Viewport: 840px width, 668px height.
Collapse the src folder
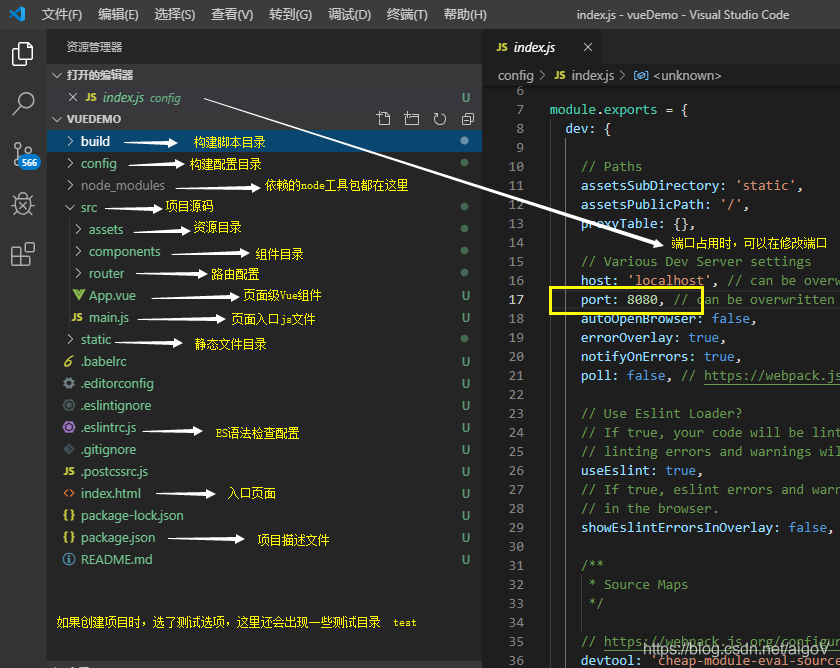pyautogui.click(x=70, y=207)
